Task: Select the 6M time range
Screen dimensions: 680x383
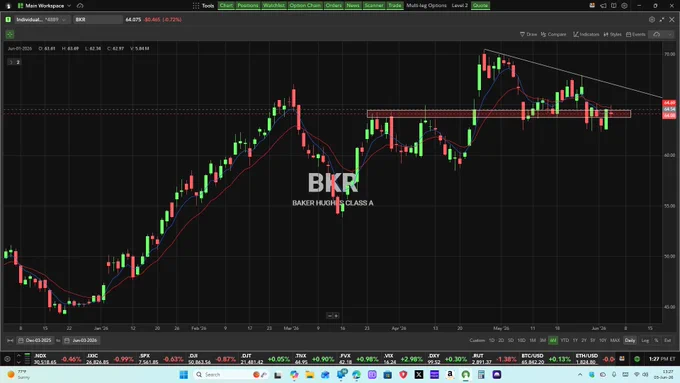Action: coord(553,340)
